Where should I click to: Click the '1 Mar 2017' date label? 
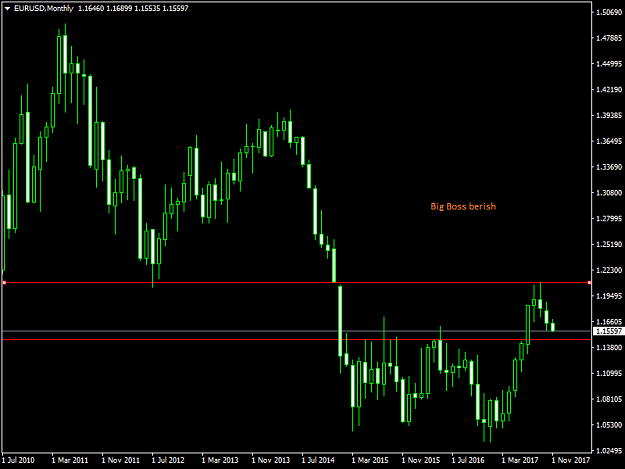click(x=520, y=460)
